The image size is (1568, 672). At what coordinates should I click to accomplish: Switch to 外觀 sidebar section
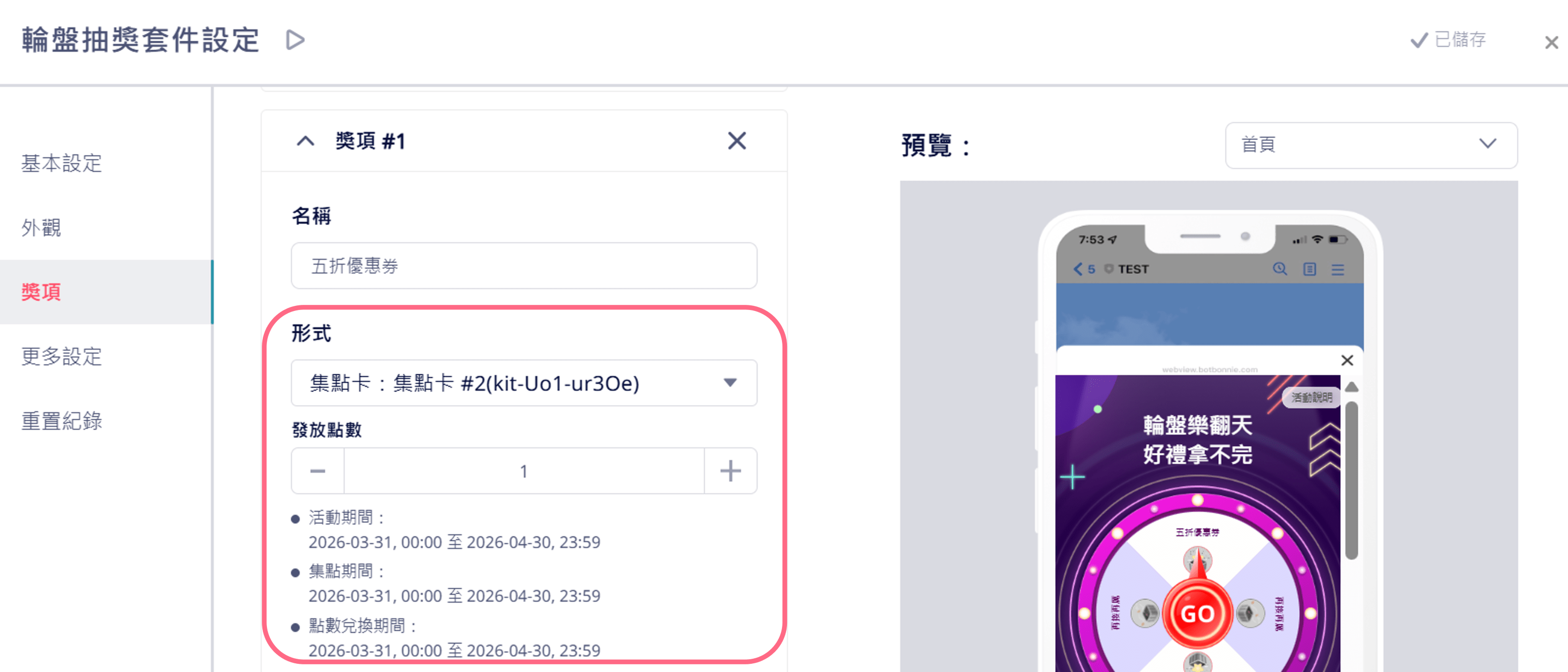coord(41,228)
